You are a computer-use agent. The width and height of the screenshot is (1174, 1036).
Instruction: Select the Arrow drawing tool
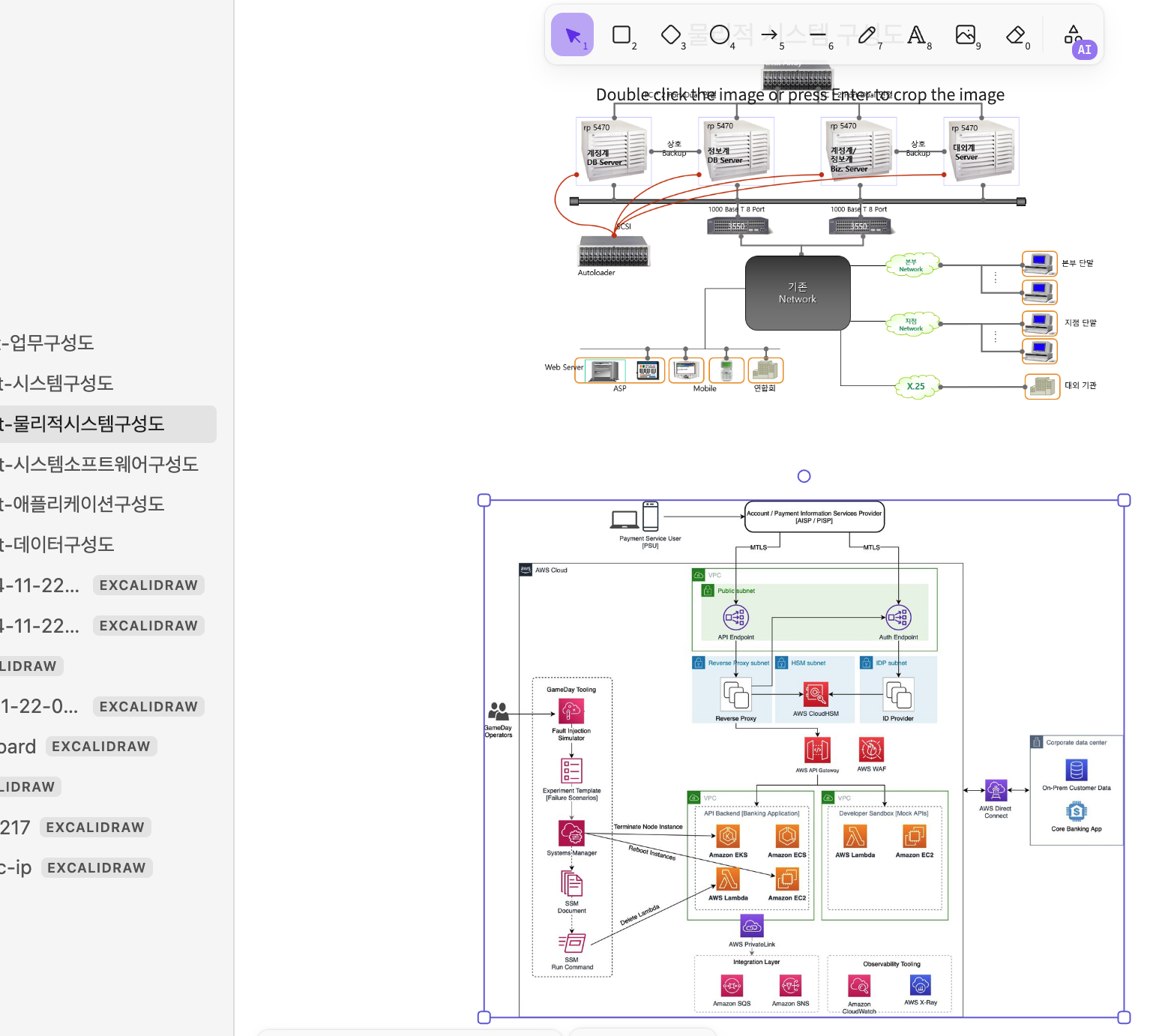coord(769,34)
